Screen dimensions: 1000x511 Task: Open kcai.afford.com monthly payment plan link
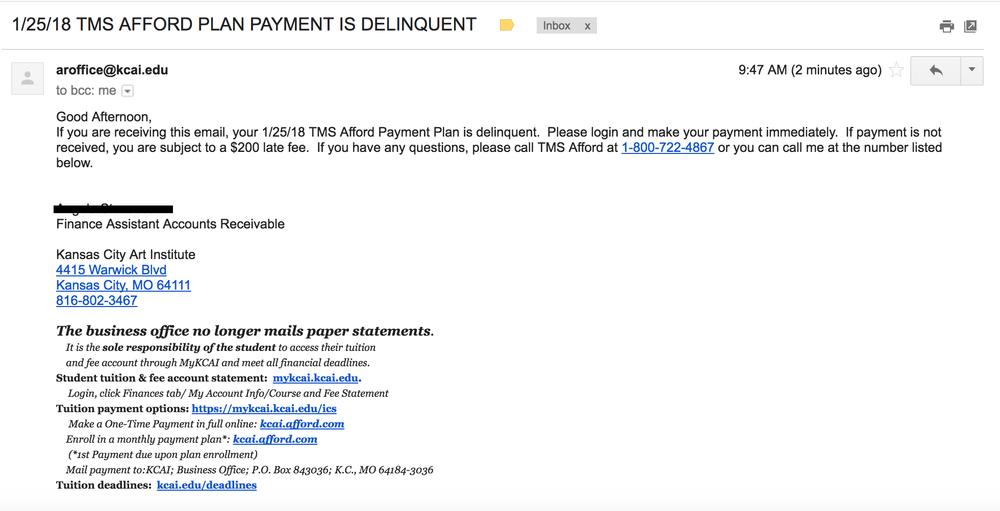coord(275,440)
